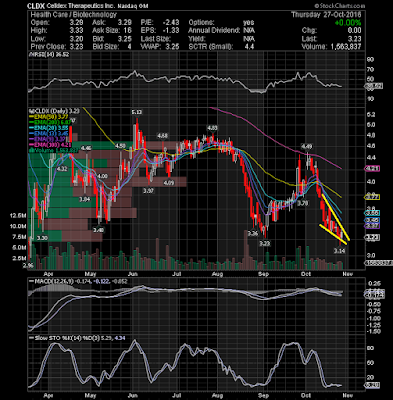
Task: Select the 4.00 price annotation
Action: [x=102, y=176]
